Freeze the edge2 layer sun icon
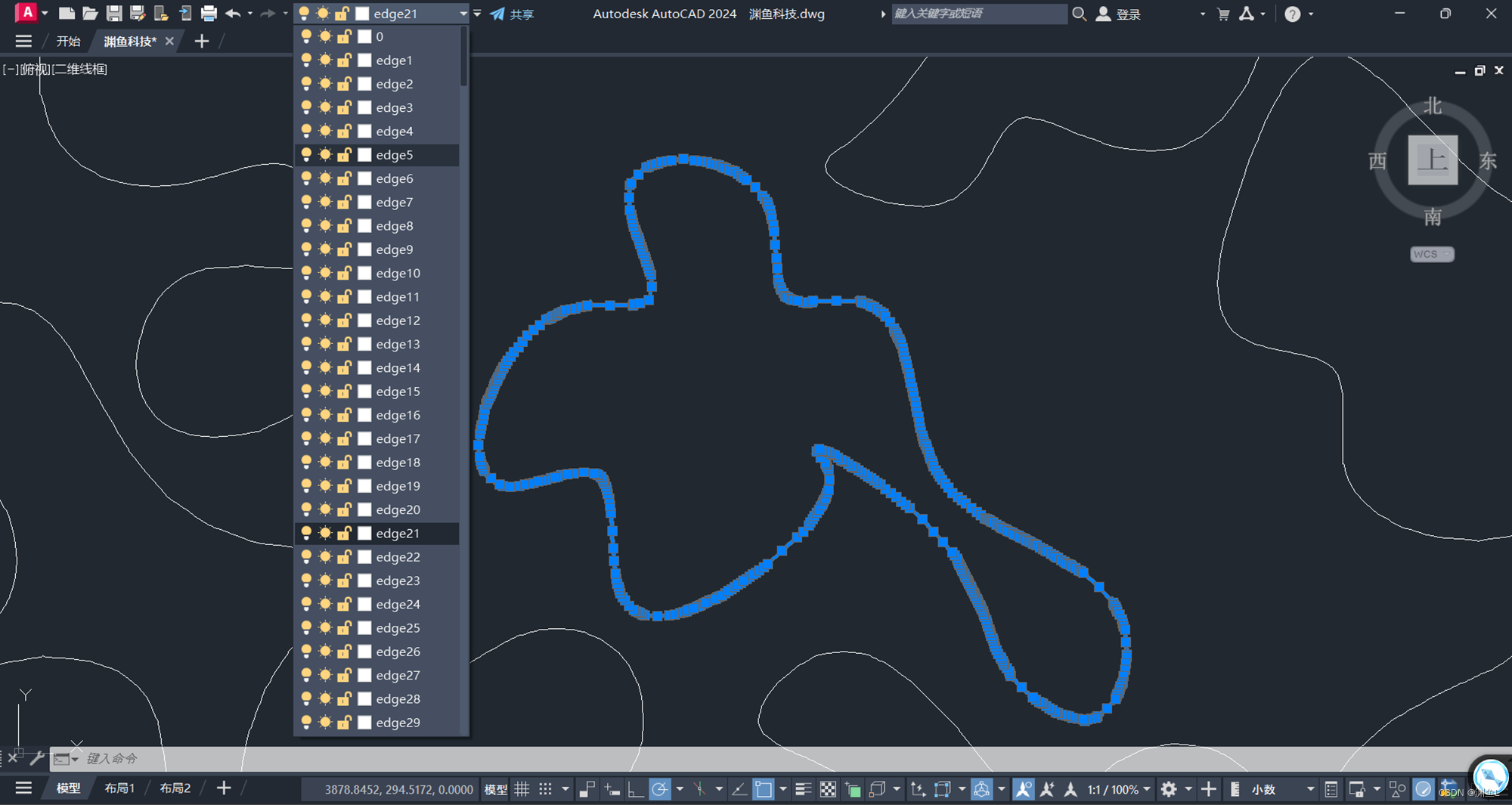The width and height of the screenshot is (1512, 805). (325, 83)
